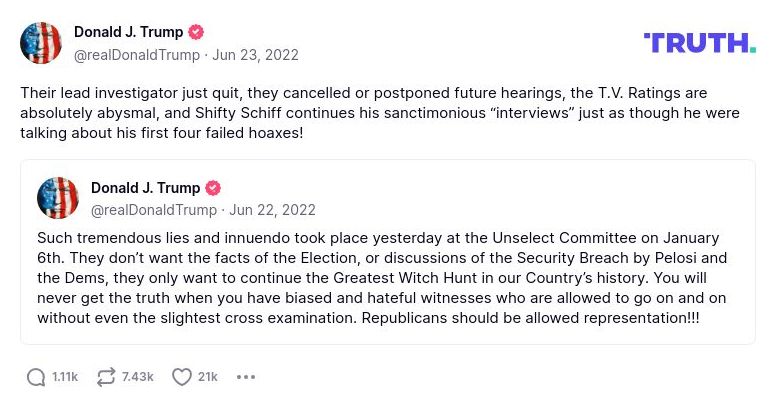Click the Truth Social logo
This screenshot has width=777, height=407.
pos(699,43)
